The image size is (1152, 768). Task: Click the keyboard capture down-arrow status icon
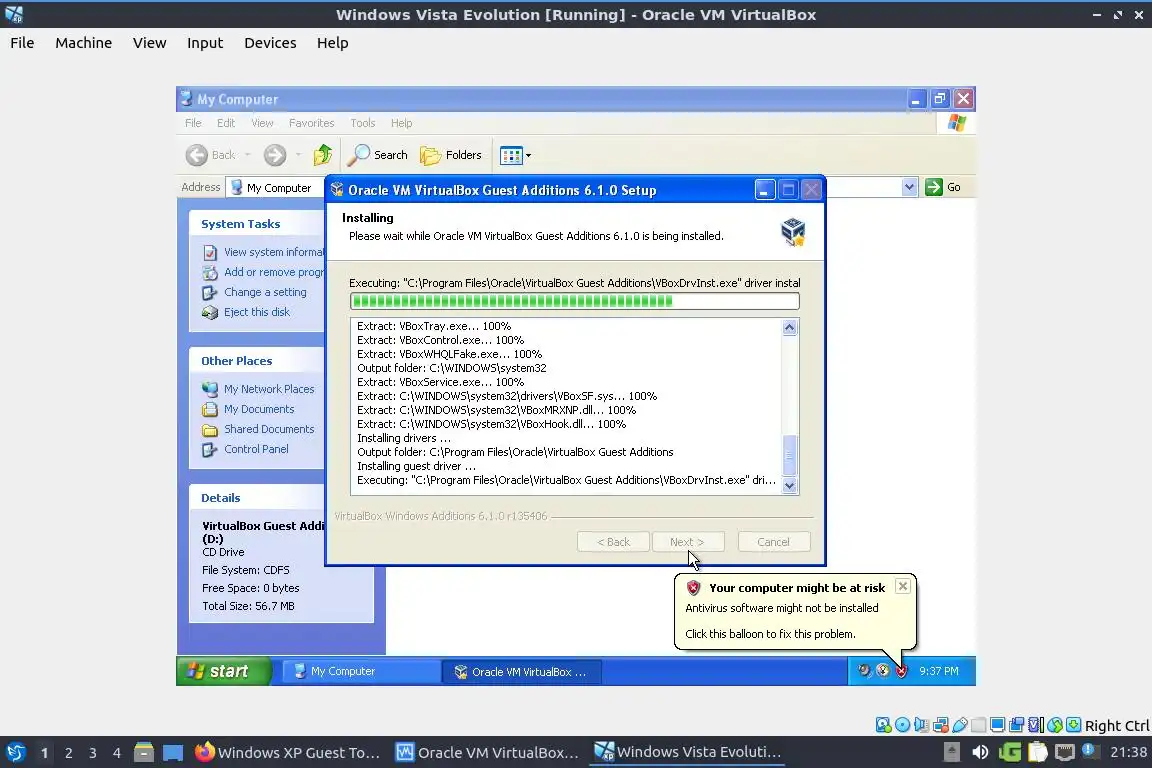(1073, 725)
